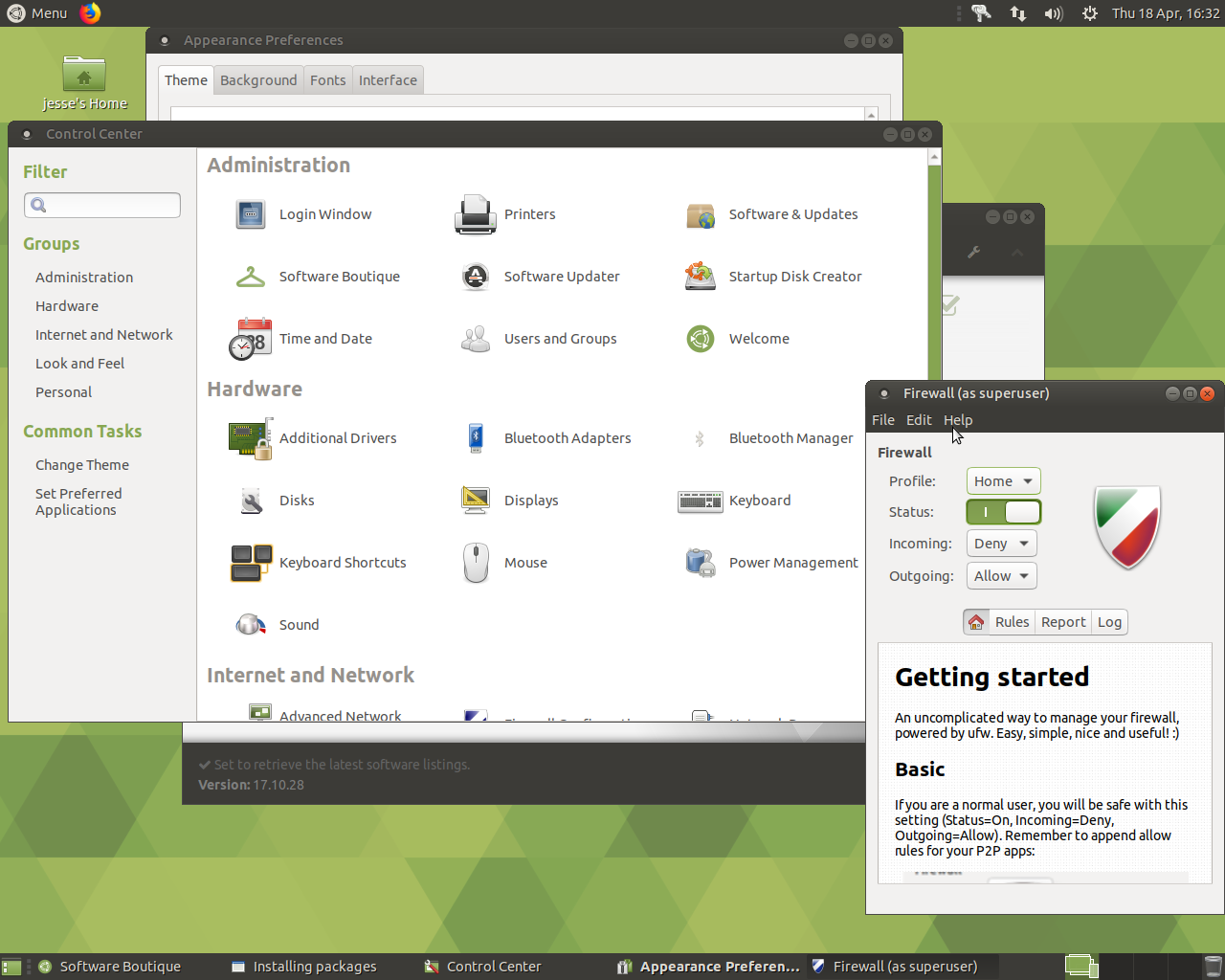Open the top panel Menu button
This screenshot has width=1225, height=980.
(x=38, y=13)
